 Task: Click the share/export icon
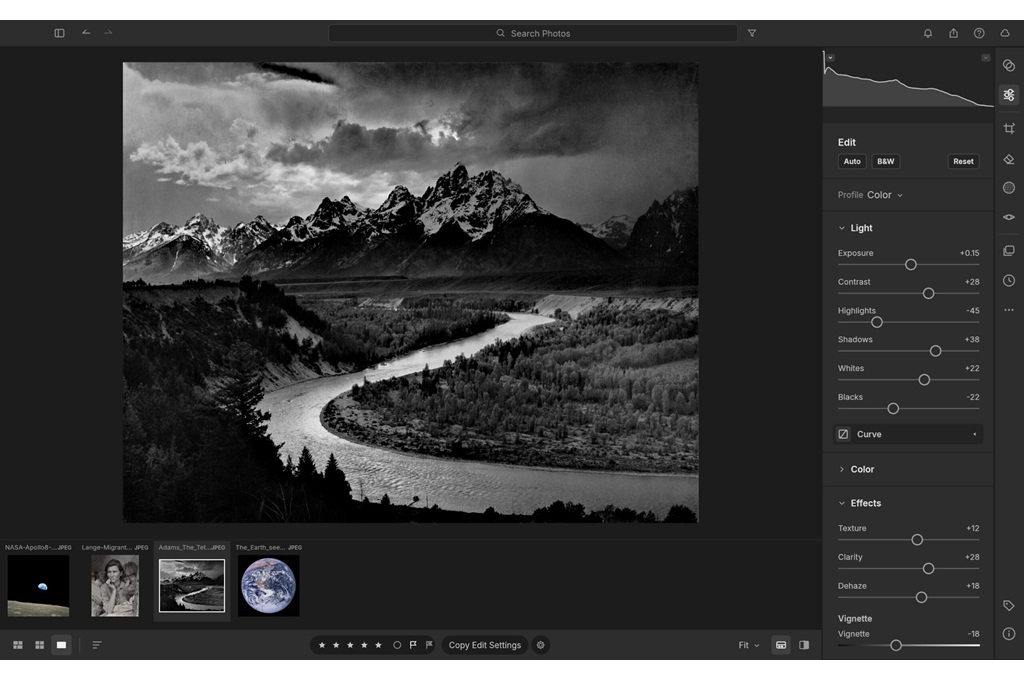[953, 33]
